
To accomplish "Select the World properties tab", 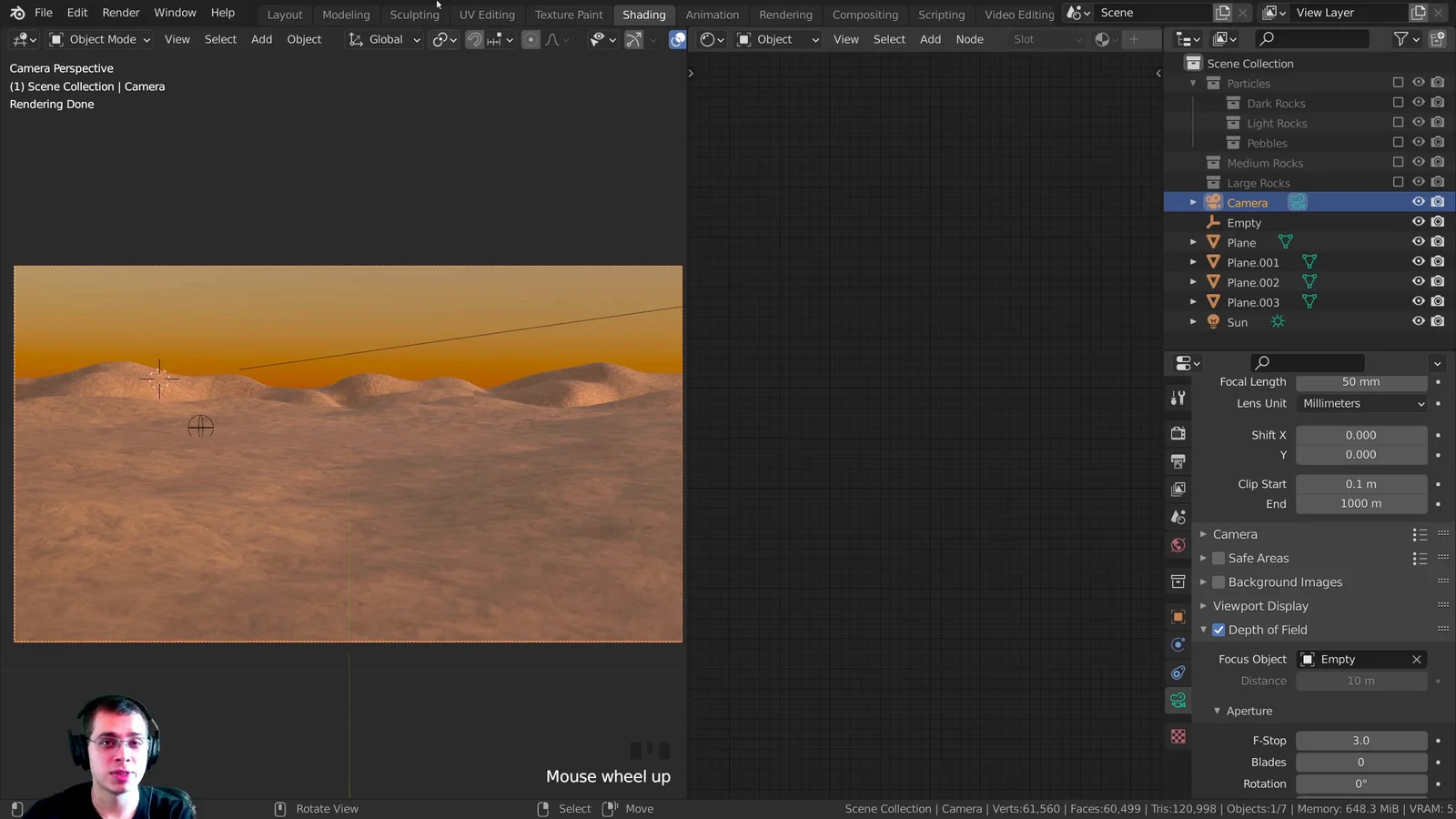I will pyautogui.click(x=1178, y=545).
